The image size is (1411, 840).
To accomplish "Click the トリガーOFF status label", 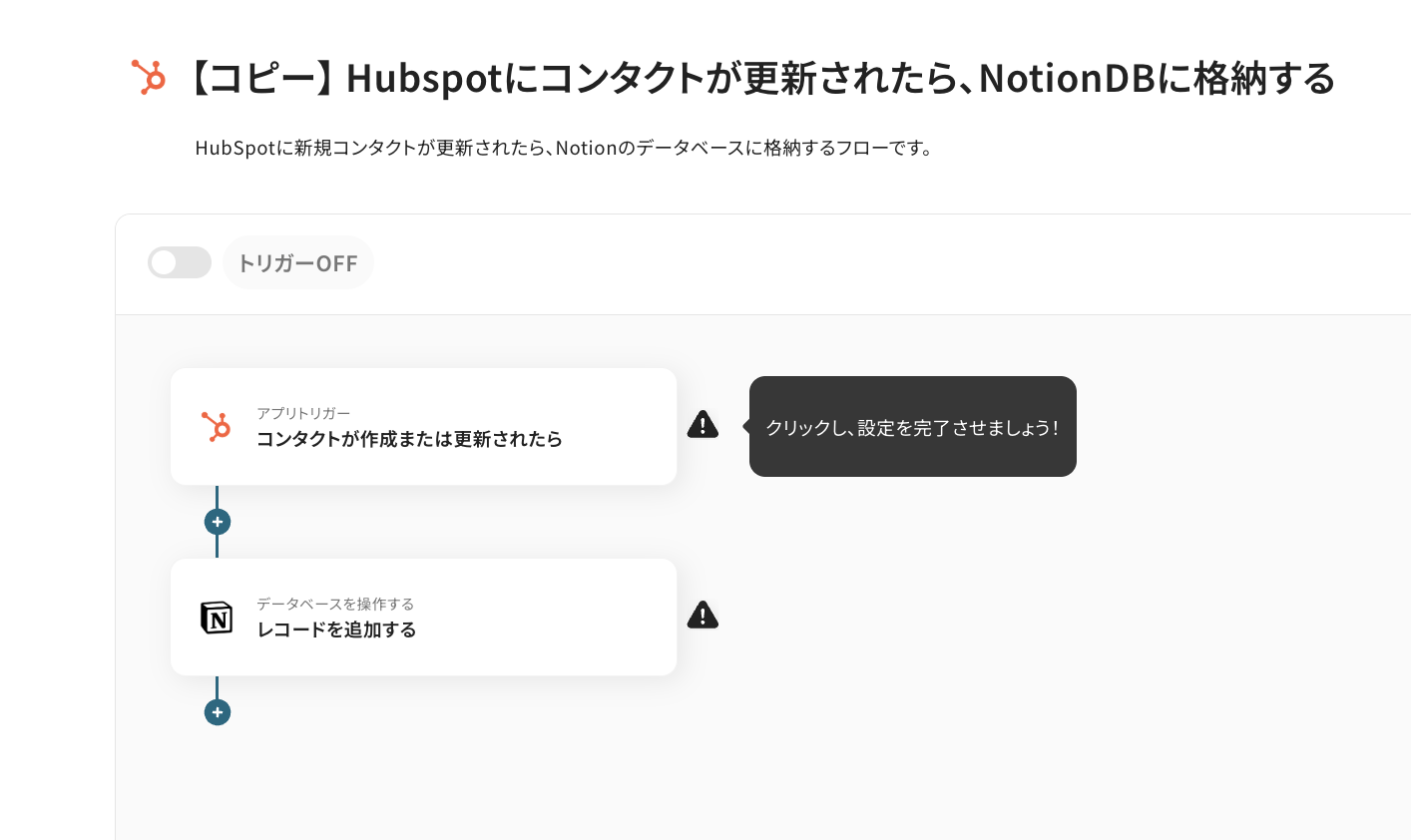I will [297, 263].
